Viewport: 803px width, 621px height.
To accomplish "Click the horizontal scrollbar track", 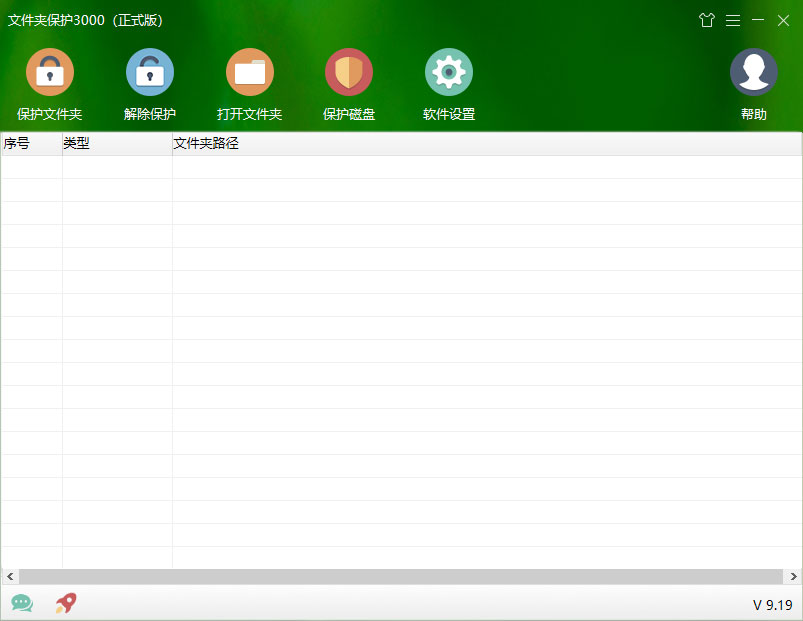I will (402, 576).
